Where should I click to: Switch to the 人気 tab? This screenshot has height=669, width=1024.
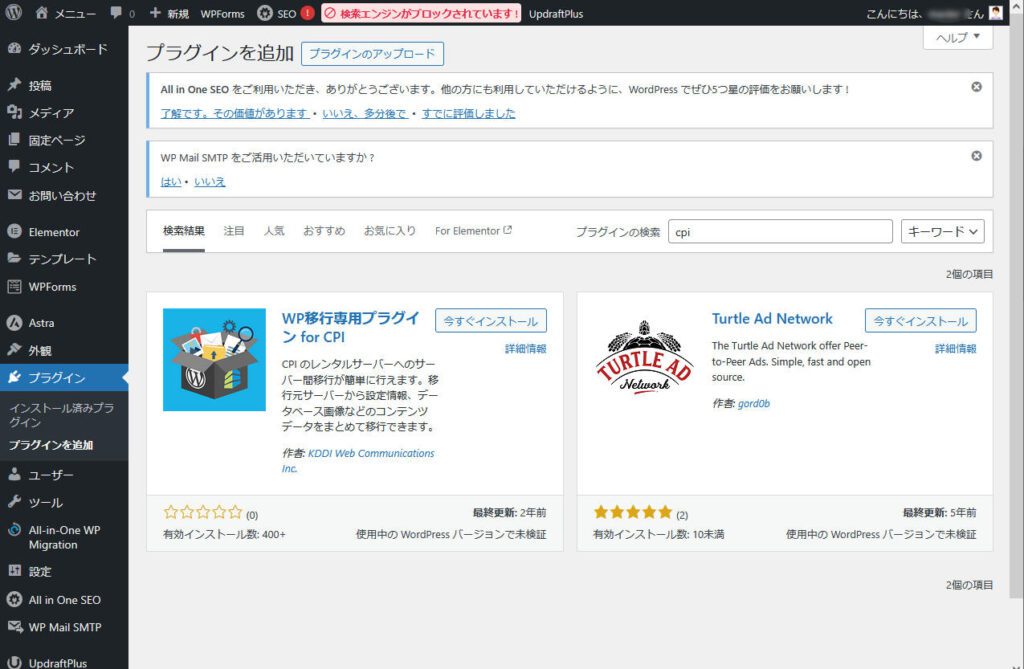click(274, 231)
